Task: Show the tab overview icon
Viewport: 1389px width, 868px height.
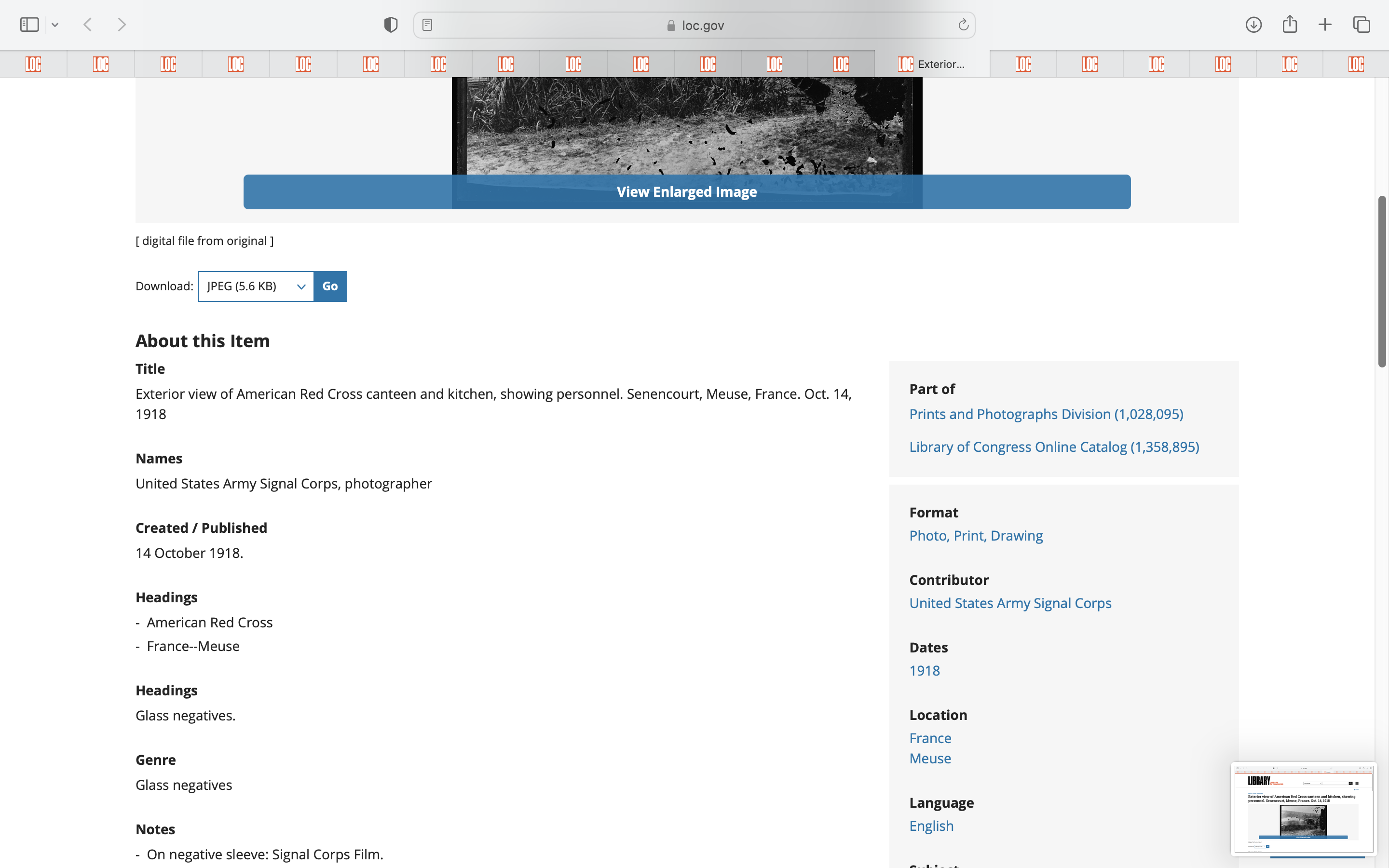Action: (1361, 25)
